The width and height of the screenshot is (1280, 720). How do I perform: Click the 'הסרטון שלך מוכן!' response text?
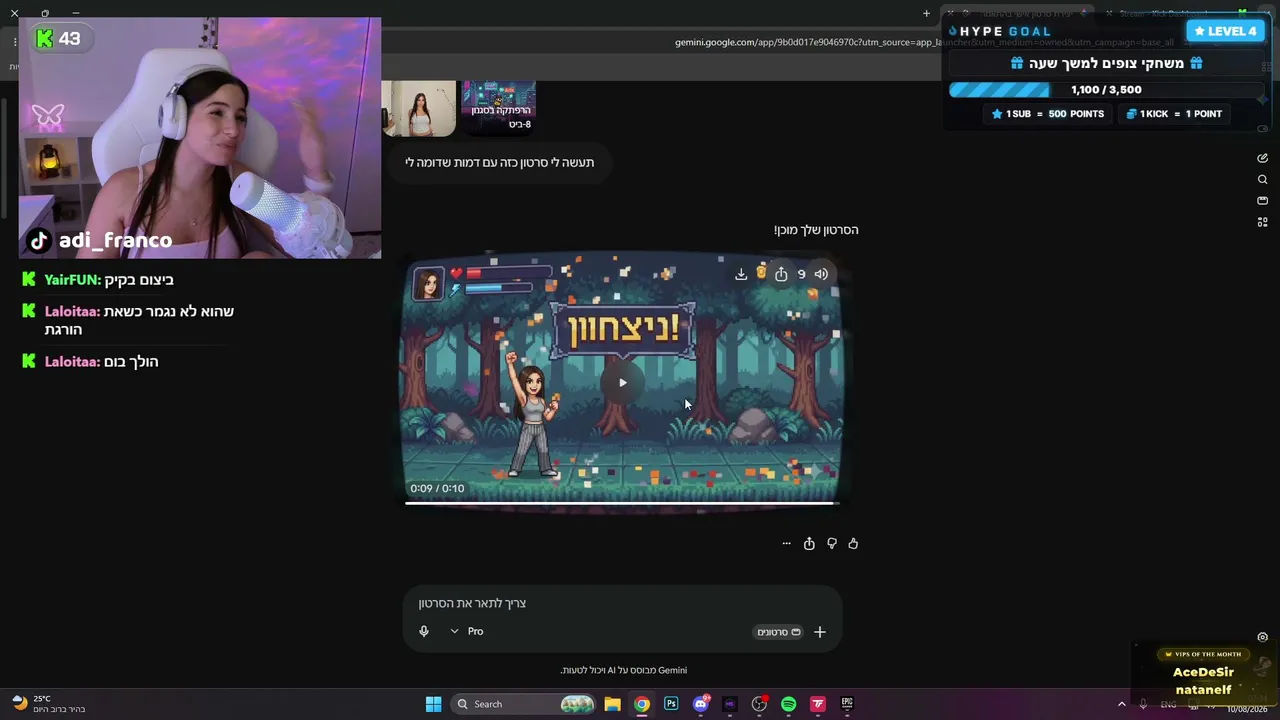tap(816, 230)
